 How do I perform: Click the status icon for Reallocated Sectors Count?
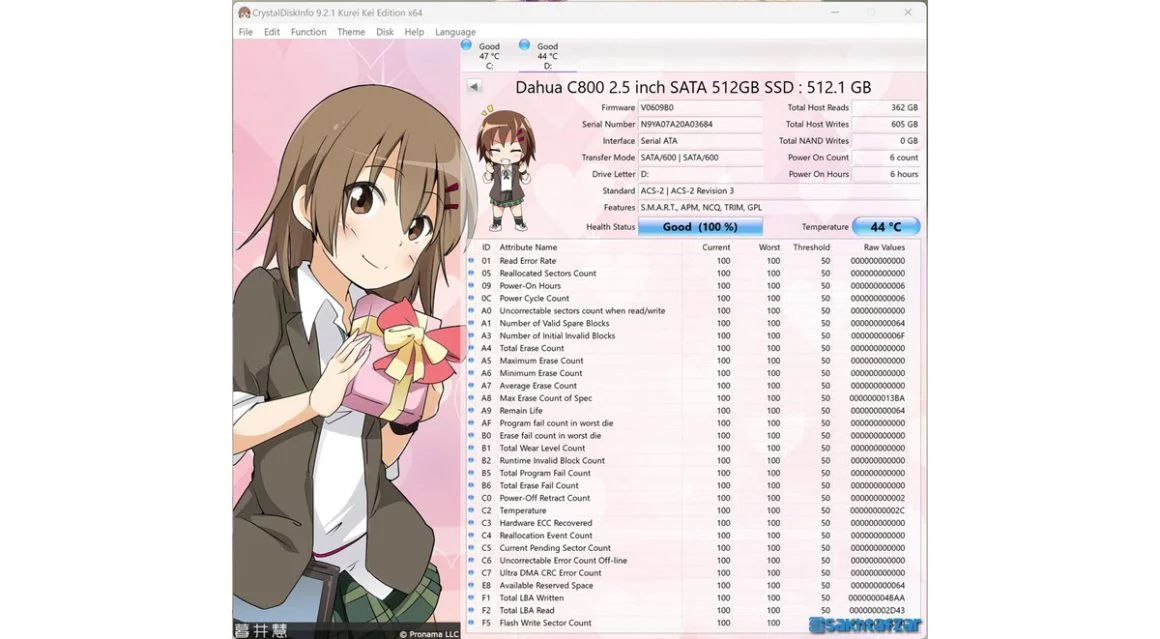click(471, 273)
